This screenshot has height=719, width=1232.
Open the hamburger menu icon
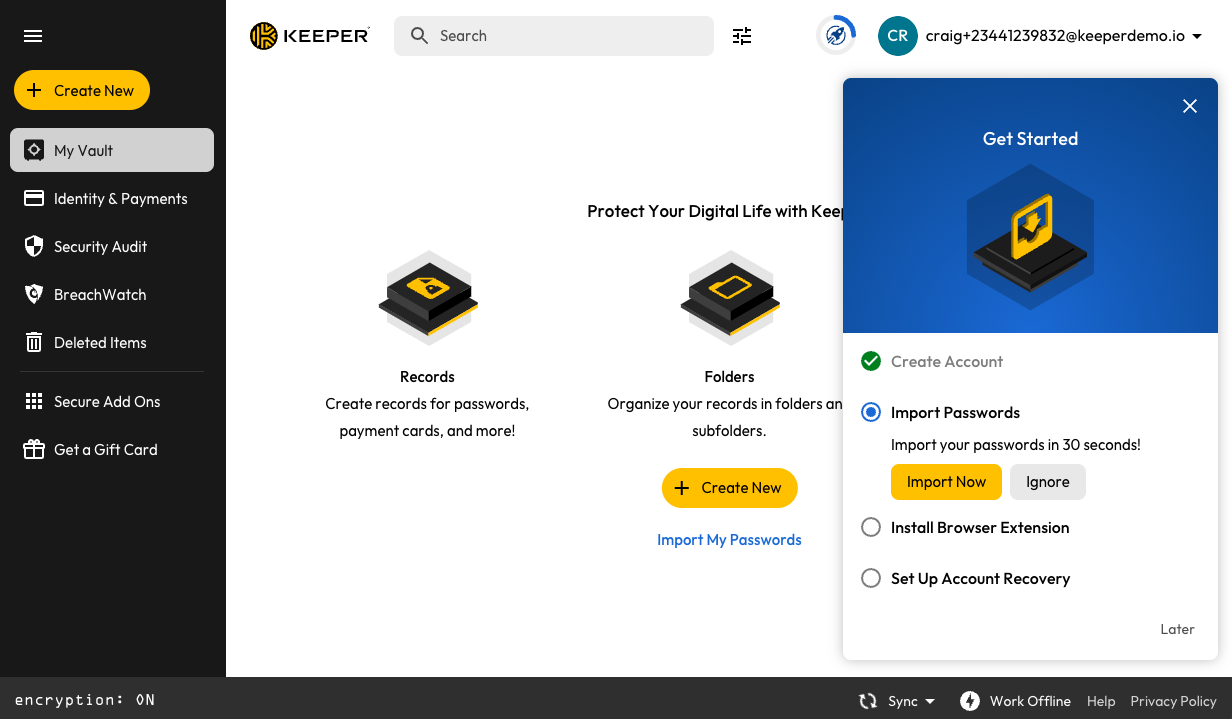tap(33, 36)
